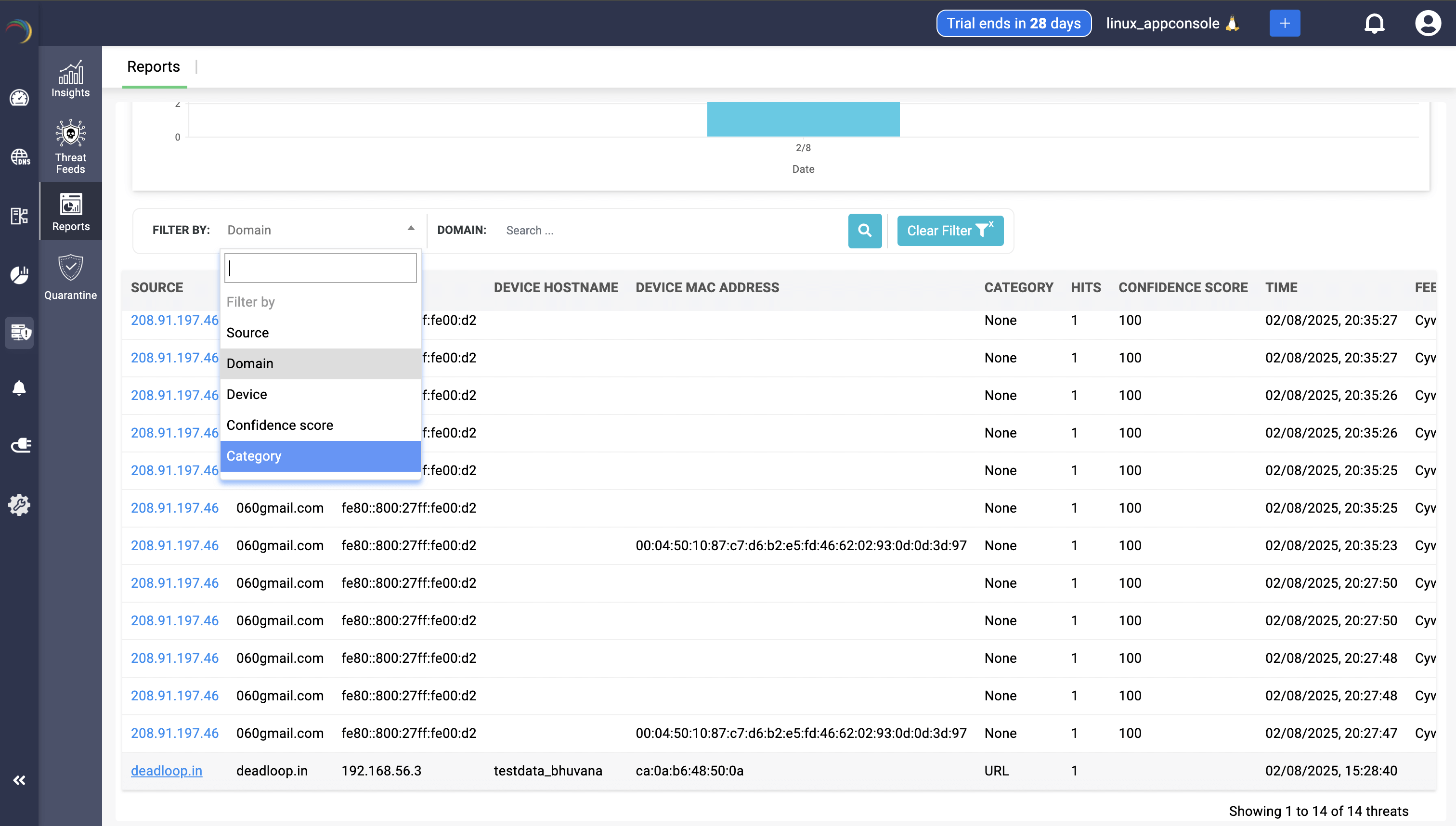
Task: Click the plug integrations icon in sidebar
Action: click(20, 445)
